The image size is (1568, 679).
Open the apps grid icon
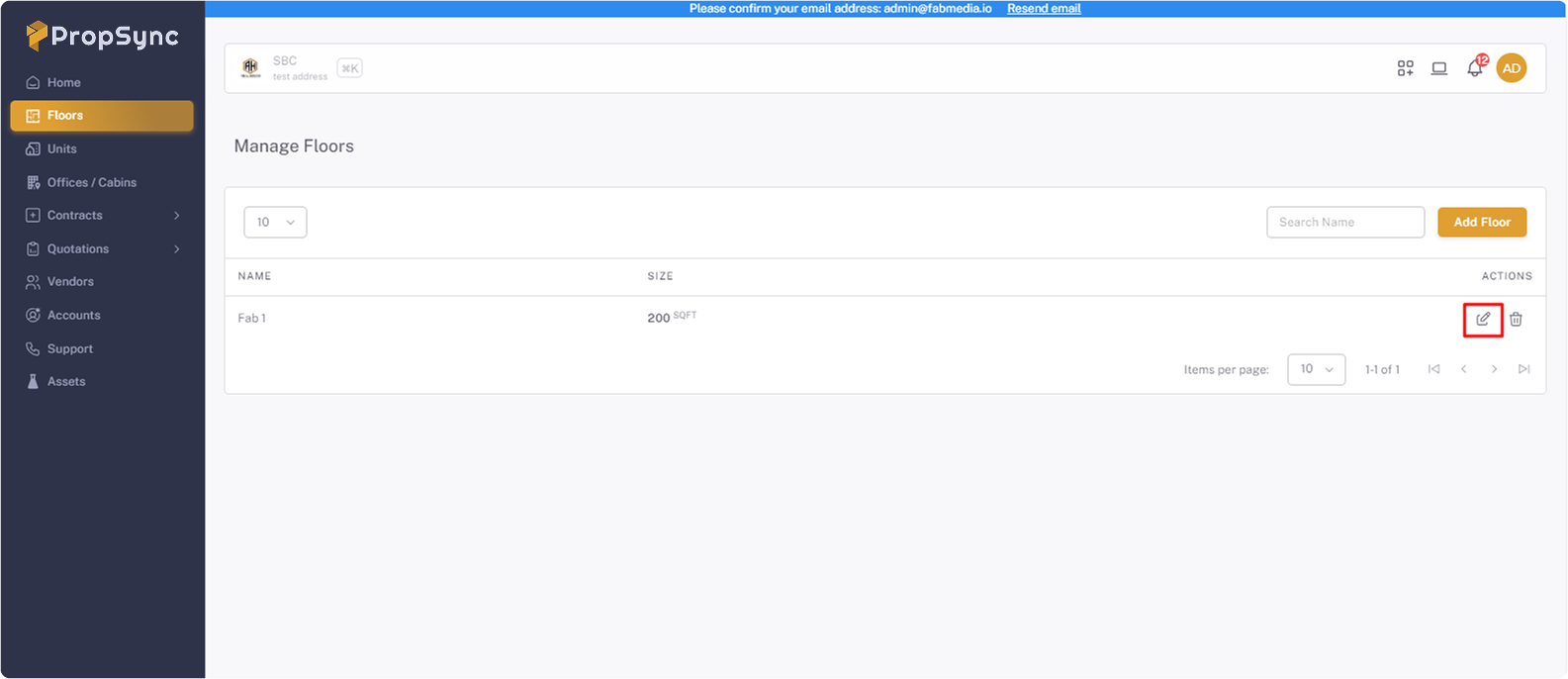coord(1405,68)
